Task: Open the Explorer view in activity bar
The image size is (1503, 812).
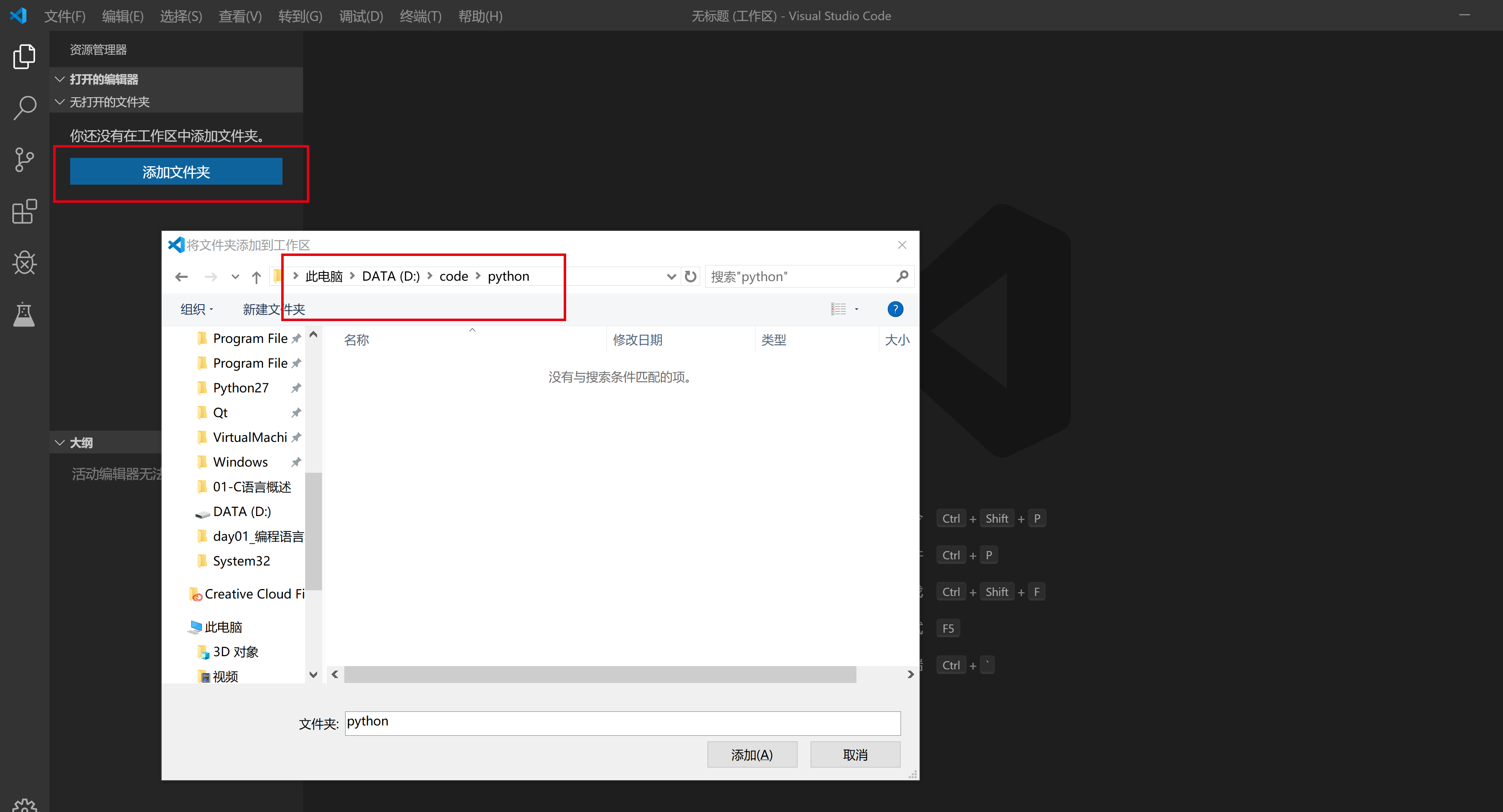Action: coord(24,56)
